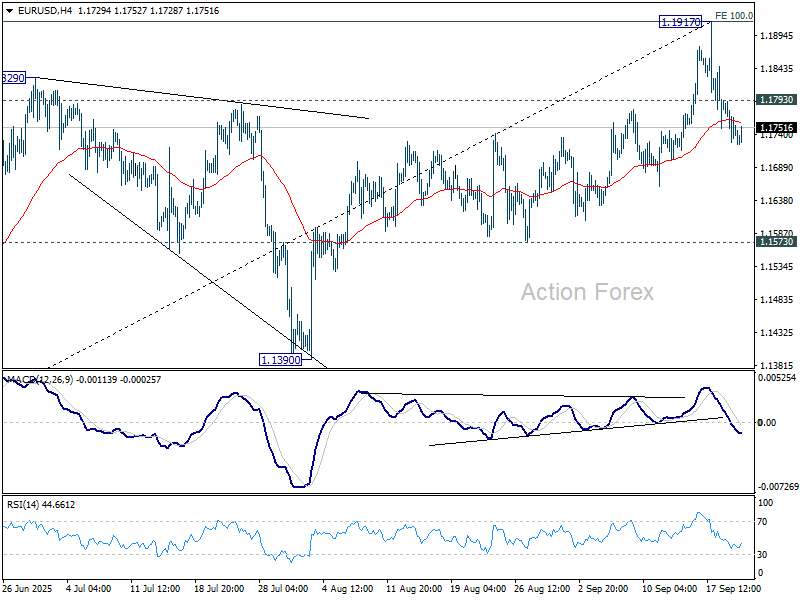Click the 1.6290 label near top left
This screenshot has height=600, width=800.
coord(12,77)
